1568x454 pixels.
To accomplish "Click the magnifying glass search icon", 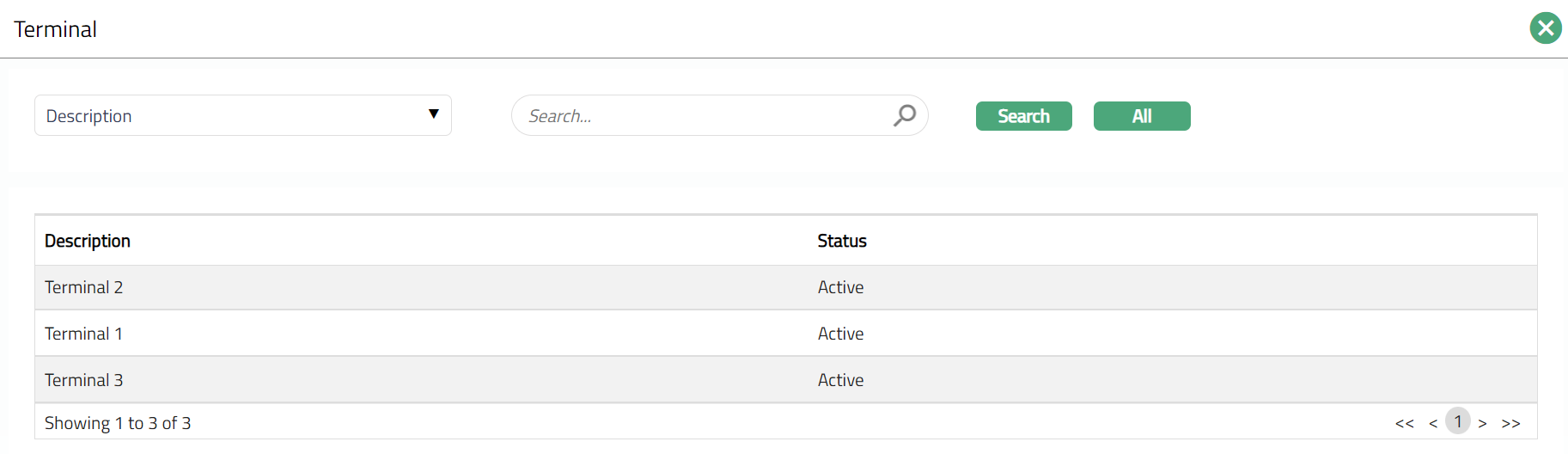I will coord(905,115).
